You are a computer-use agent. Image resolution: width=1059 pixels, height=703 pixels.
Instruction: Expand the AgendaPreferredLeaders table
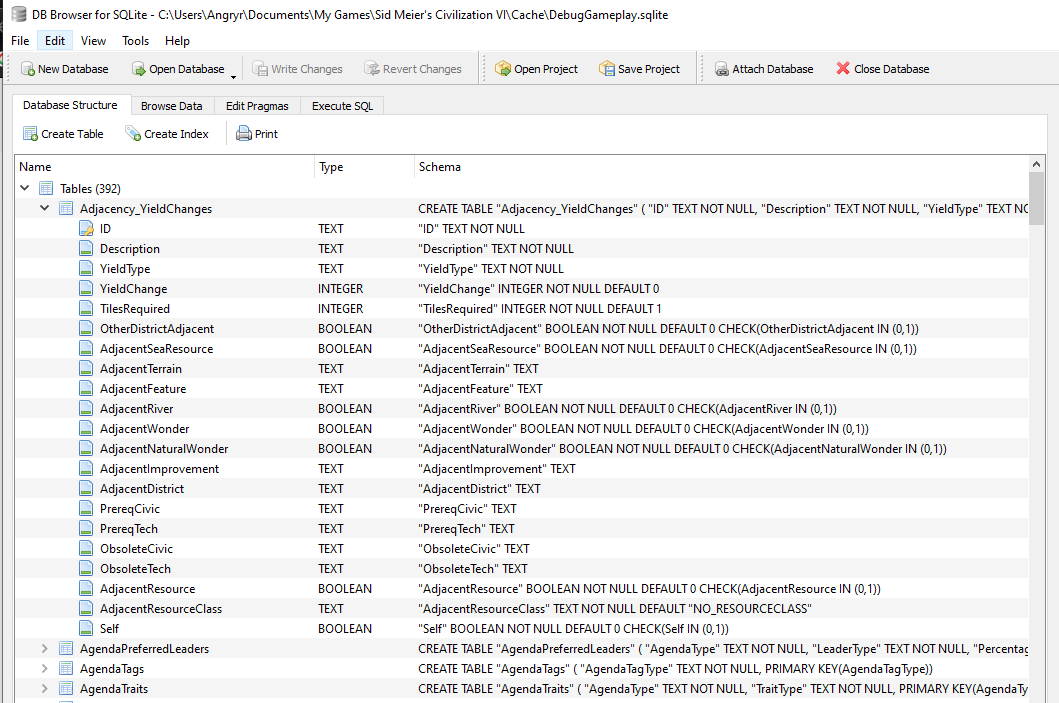click(44, 649)
